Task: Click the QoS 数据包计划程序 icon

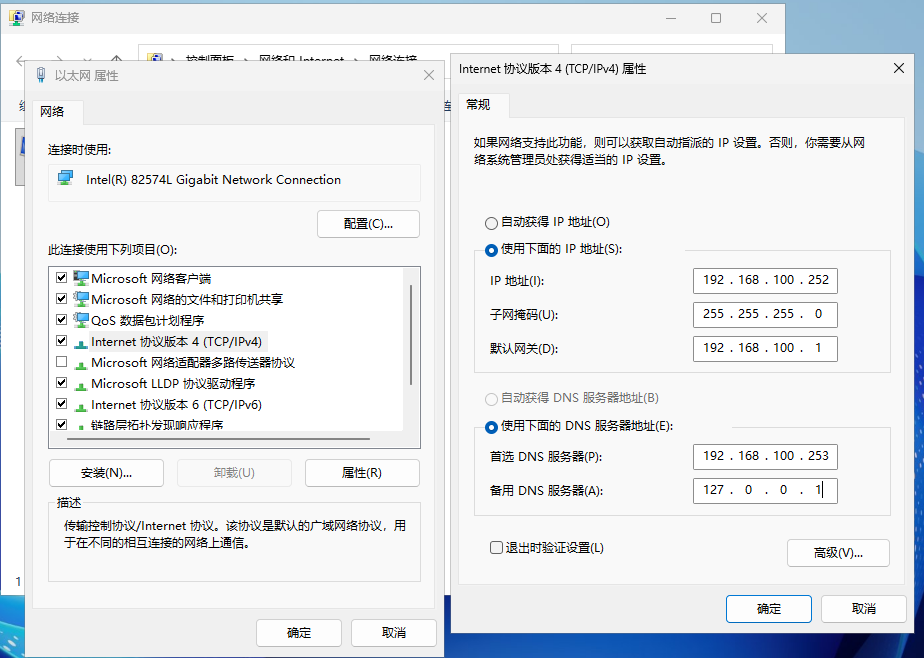Action: pyautogui.click(x=81, y=320)
